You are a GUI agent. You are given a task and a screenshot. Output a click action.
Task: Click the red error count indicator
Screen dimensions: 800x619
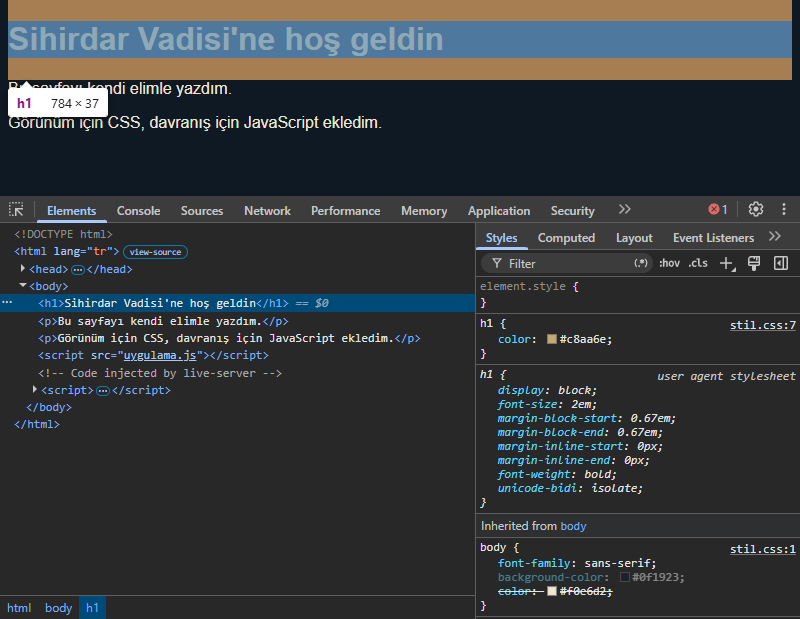pyautogui.click(x=718, y=209)
